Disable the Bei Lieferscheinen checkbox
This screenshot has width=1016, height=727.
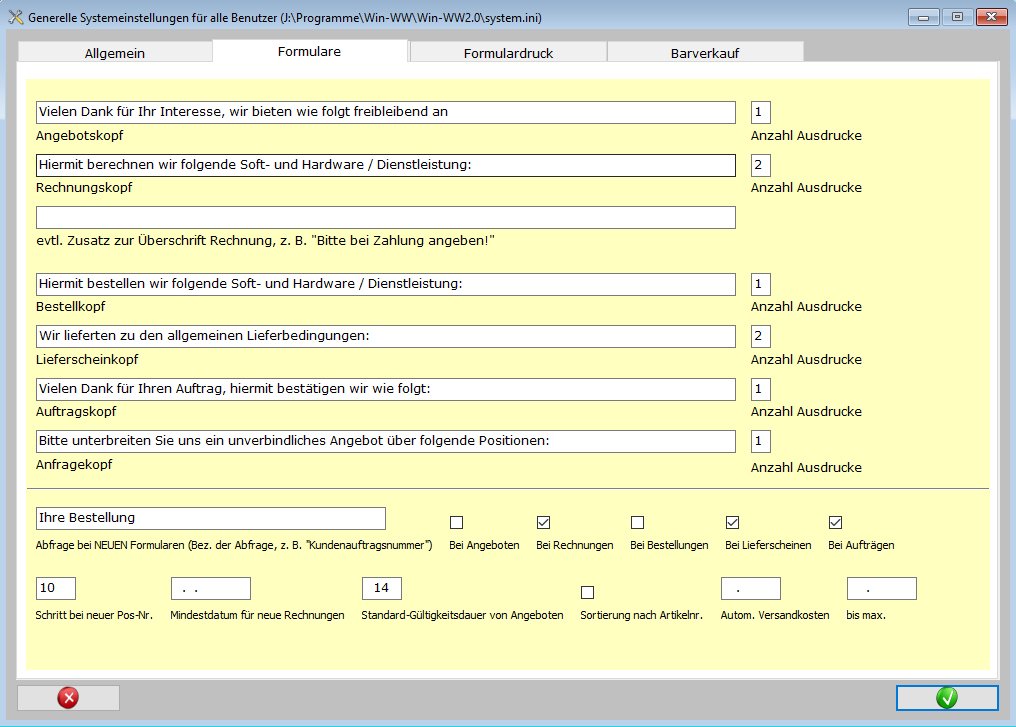tap(733, 522)
